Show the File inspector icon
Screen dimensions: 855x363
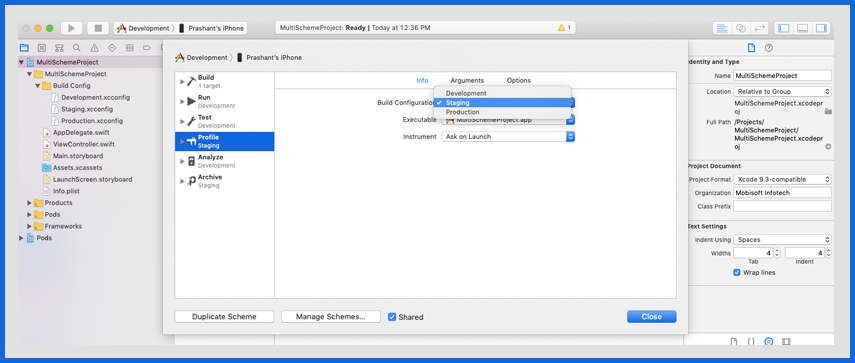pyautogui.click(x=751, y=48)
